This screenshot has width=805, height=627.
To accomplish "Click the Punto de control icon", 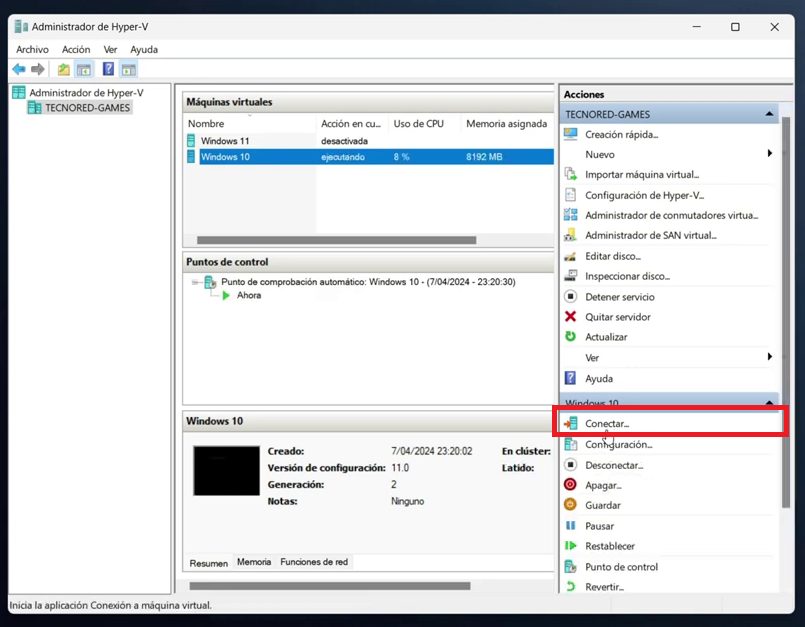I will [570, 566].
